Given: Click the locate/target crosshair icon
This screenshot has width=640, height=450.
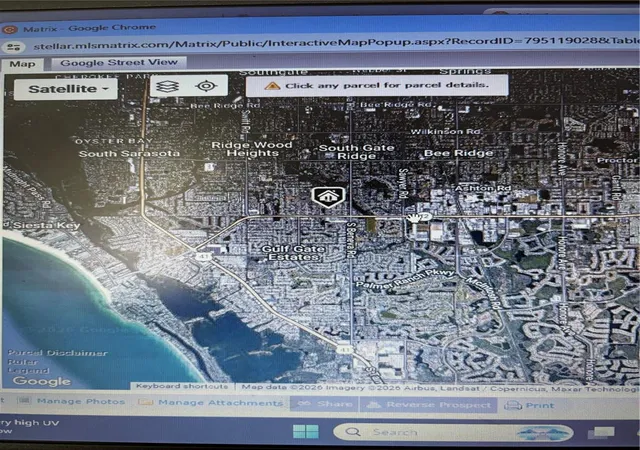Looking at the screenshot, I should 206,86.
